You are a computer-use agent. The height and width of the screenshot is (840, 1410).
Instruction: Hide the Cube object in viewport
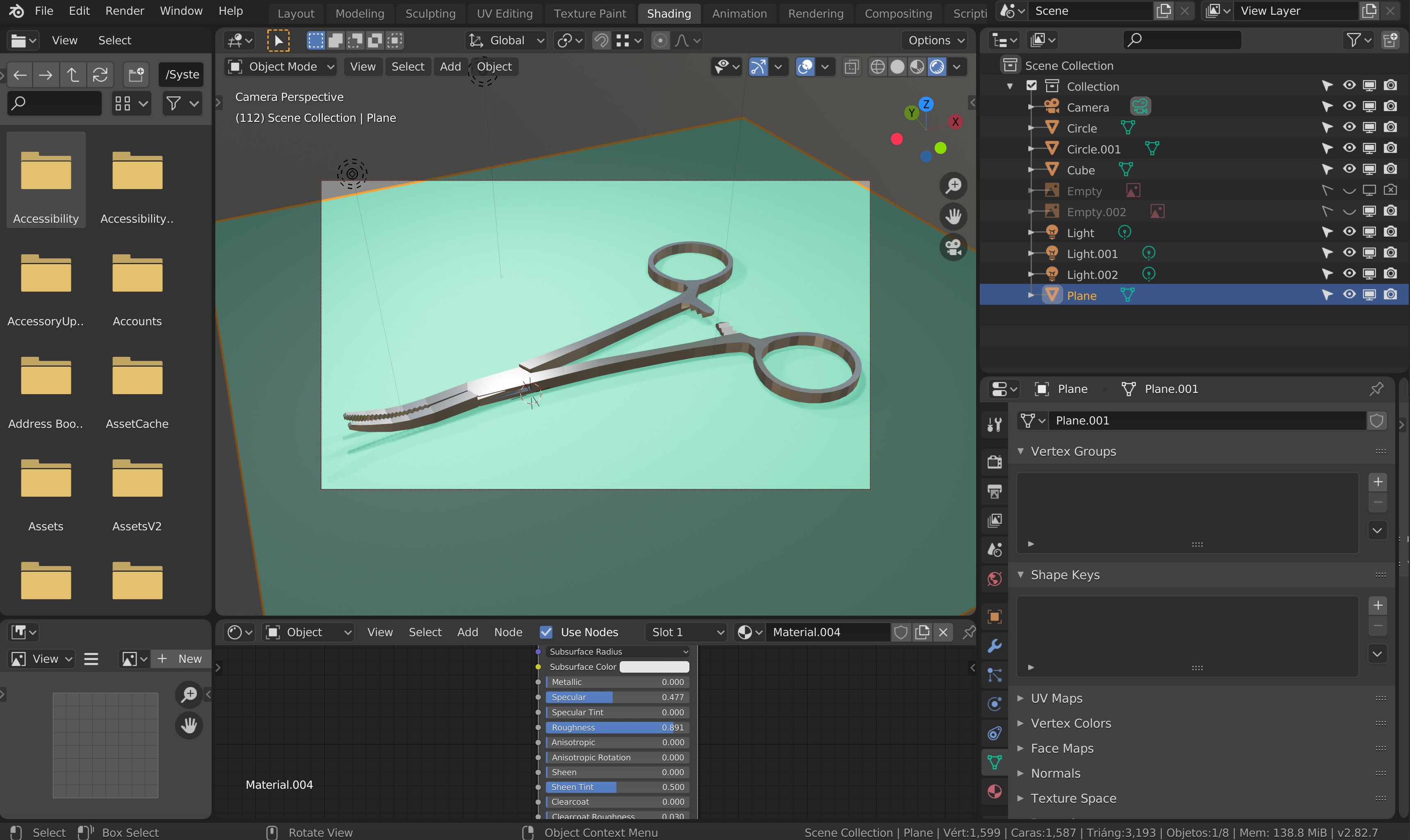[x=1349, y=169]
